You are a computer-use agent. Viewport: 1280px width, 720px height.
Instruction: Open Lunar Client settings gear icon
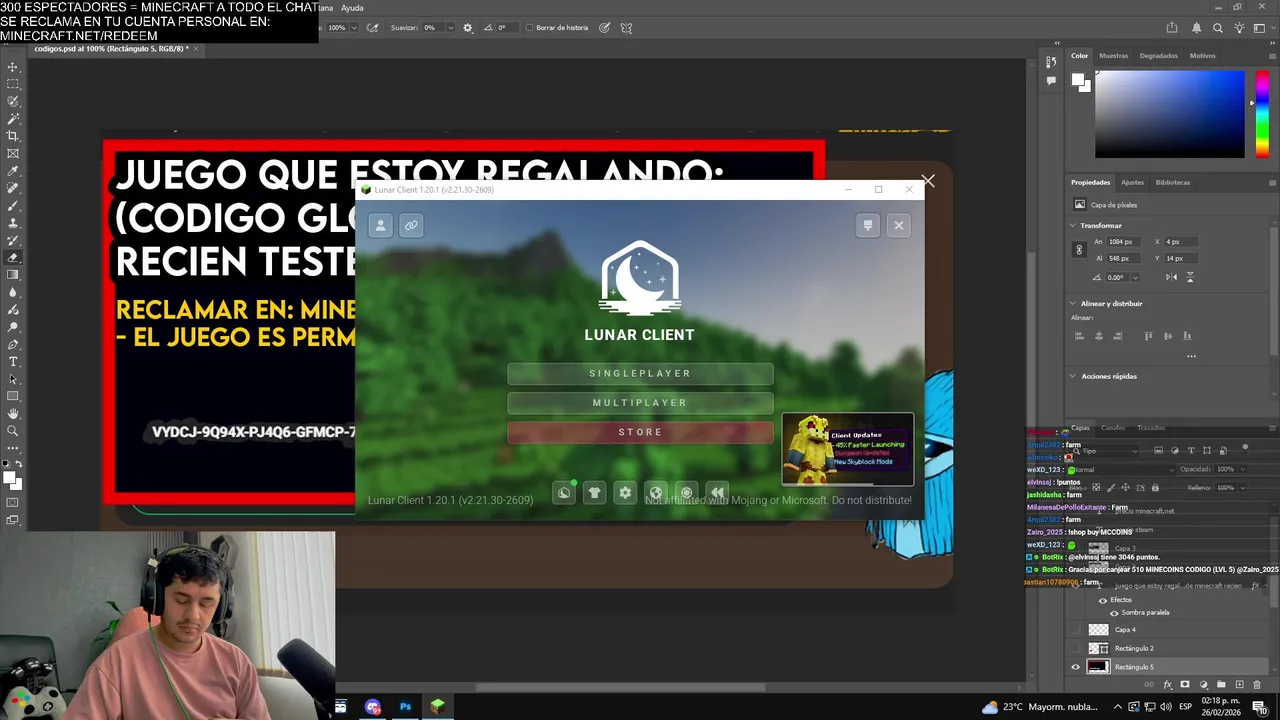pyautogui.click(x=625, y=492)
